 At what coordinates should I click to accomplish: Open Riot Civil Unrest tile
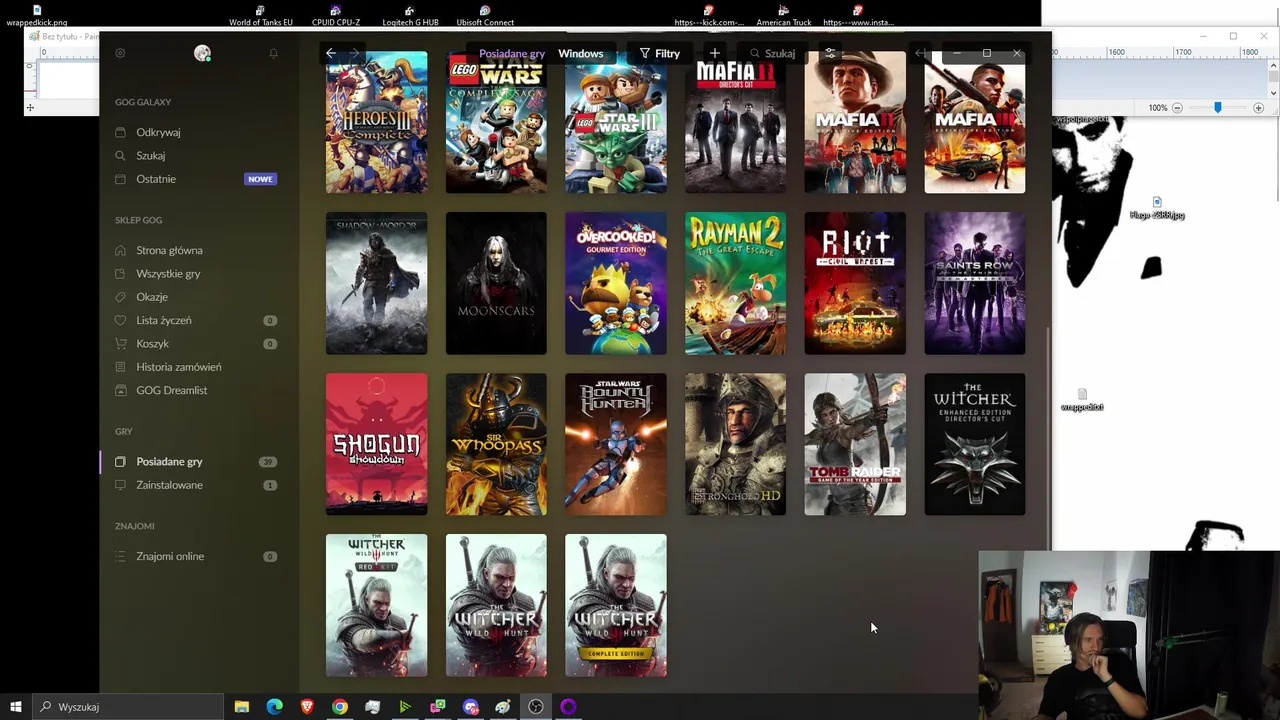coord(855,283)
